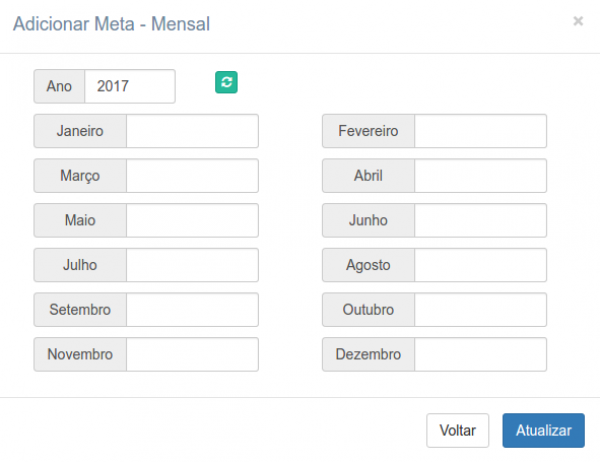Screen dimensions: 600x462
Task: Select the Fevereiro input field
Action: coord(480,131)
